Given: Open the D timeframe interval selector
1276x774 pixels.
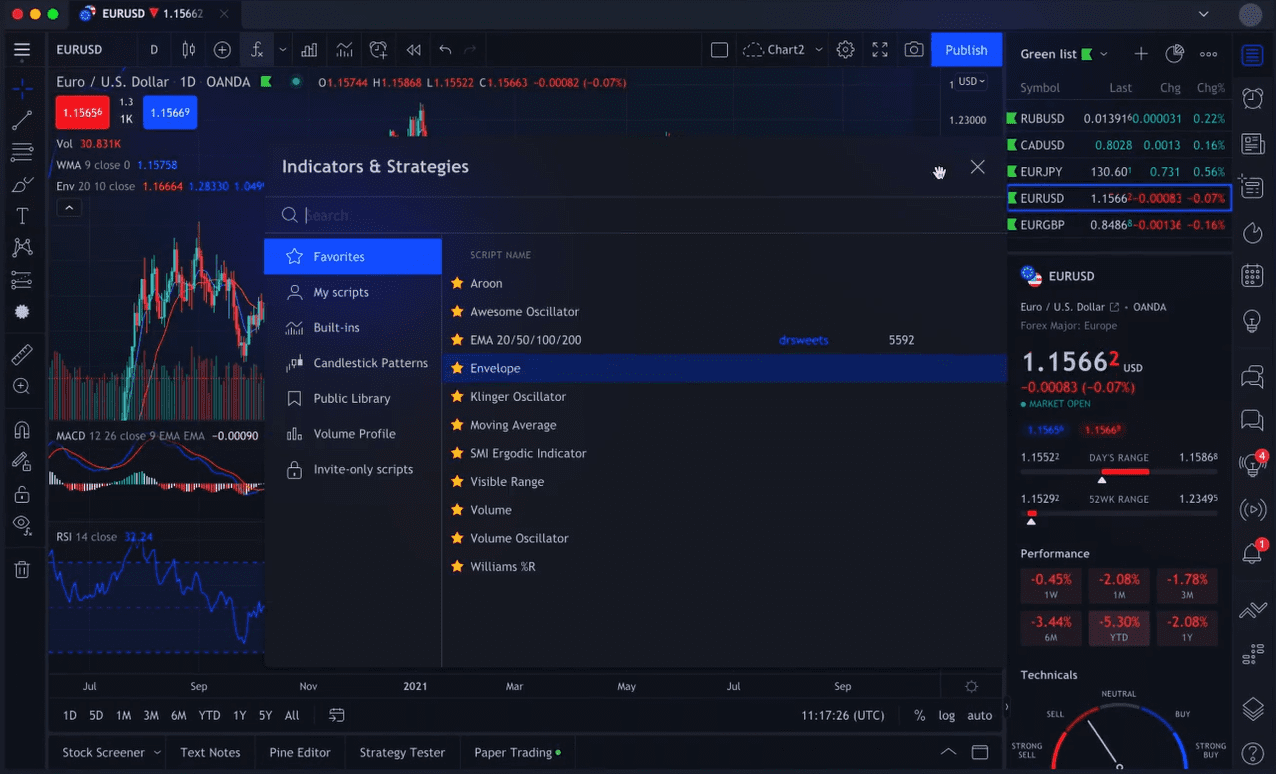Looking at the screenshot, I should click(x=154, y=50).
